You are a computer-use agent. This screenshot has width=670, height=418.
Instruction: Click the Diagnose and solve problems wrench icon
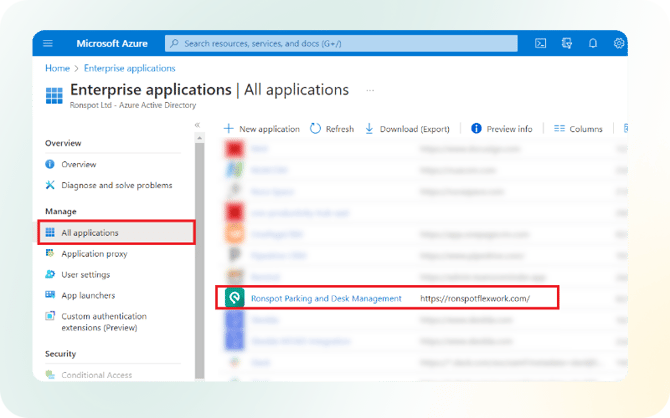[50, 185]
